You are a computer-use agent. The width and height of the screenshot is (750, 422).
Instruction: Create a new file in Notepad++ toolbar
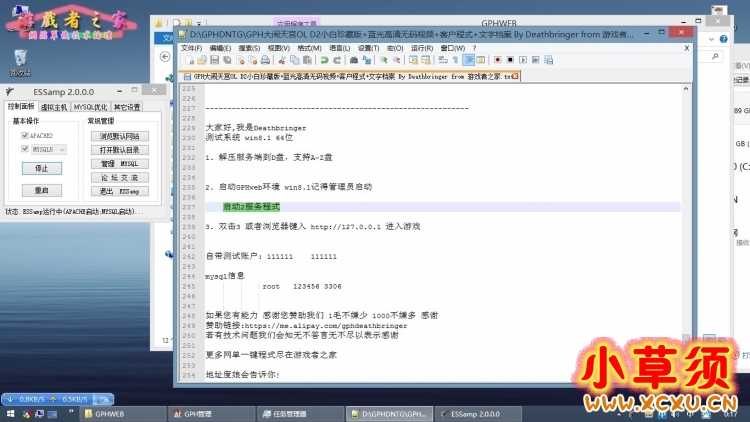189,60
